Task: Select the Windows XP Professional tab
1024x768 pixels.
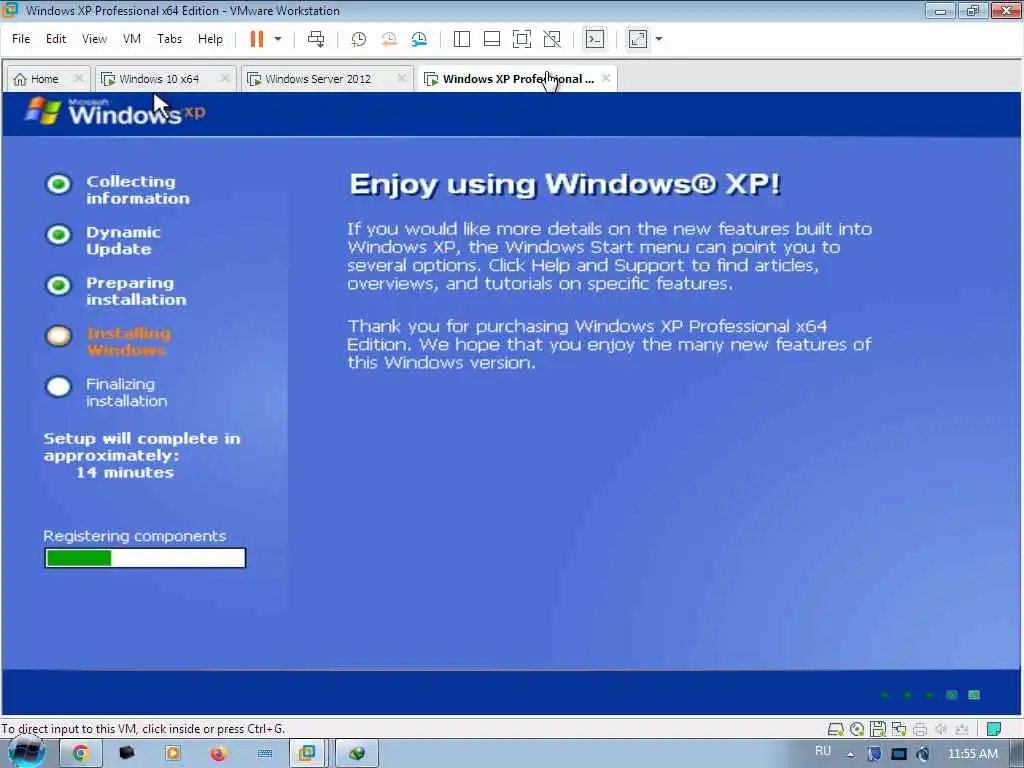Action: [x=509, y=79]
